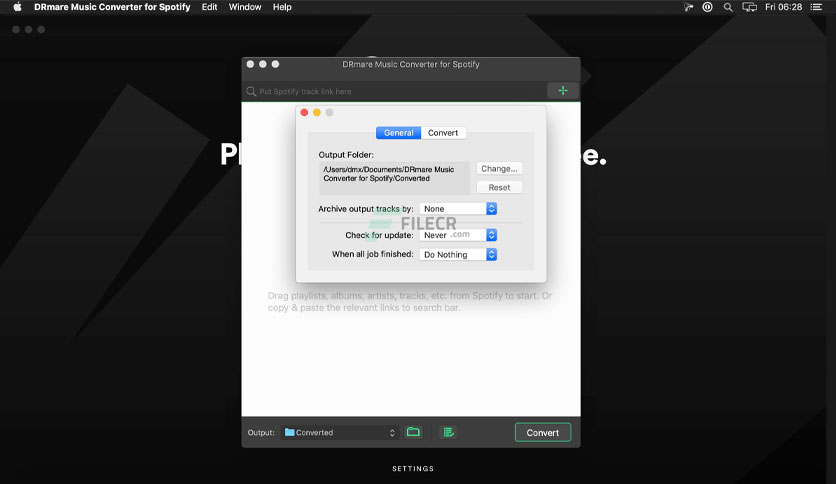836x484 pixels.
Task: Open the Edit menu
Action: [209, 7]
